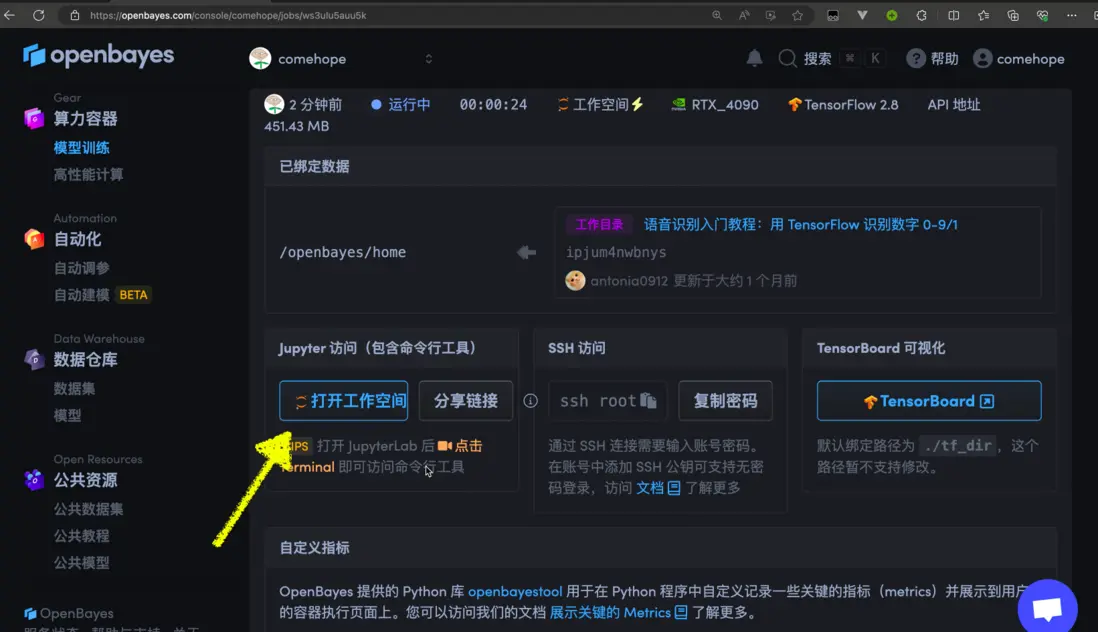
Task: Click the browser read aloud icon
Action: (744, 15)
